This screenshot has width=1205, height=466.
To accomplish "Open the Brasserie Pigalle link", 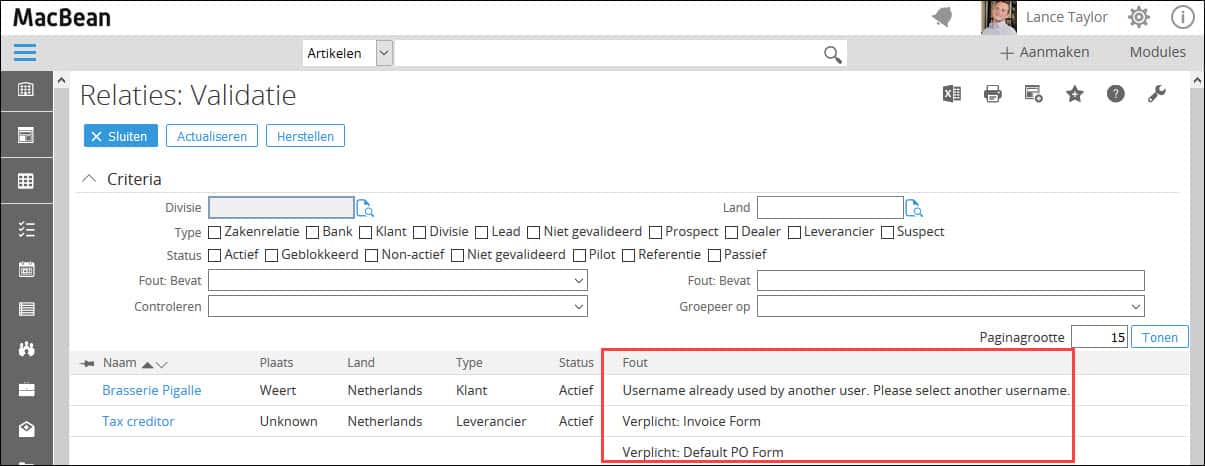I will (151, 390).
